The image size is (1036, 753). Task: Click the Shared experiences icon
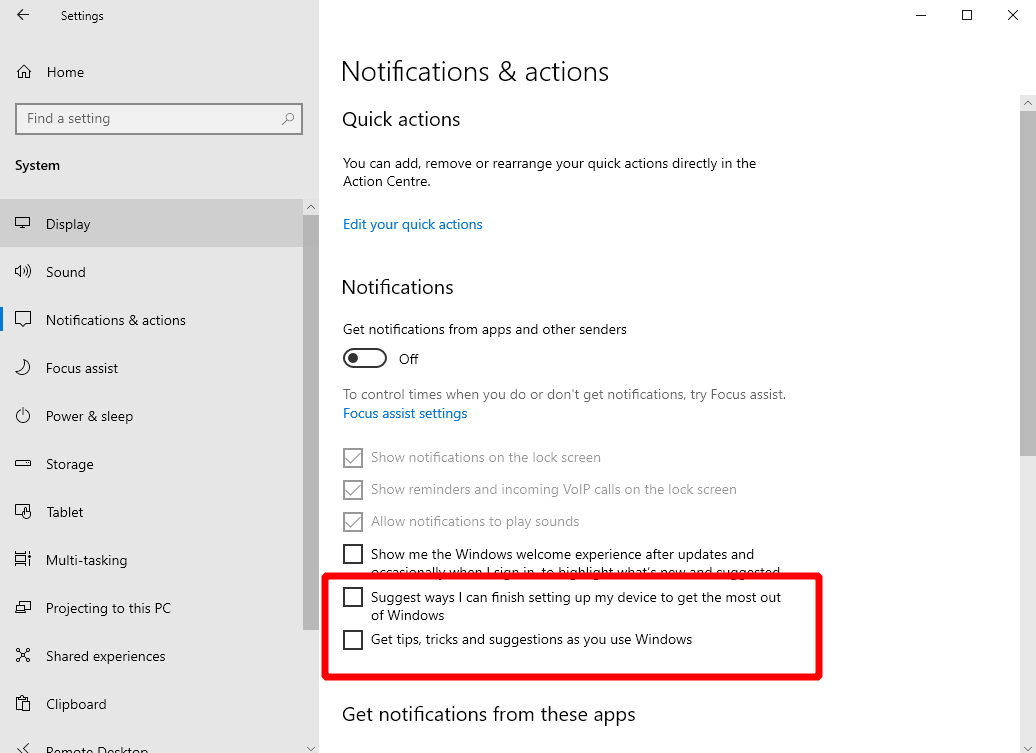(23, 655)
